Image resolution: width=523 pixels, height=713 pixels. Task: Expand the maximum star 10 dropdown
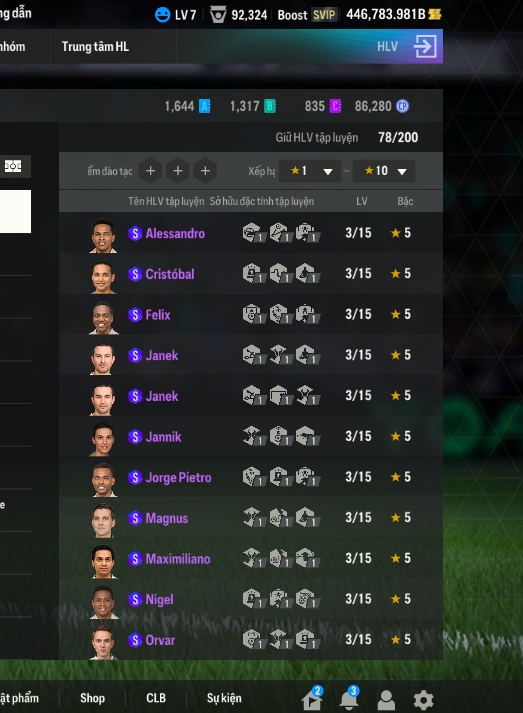pyautogui.click(x=384, y=171)
